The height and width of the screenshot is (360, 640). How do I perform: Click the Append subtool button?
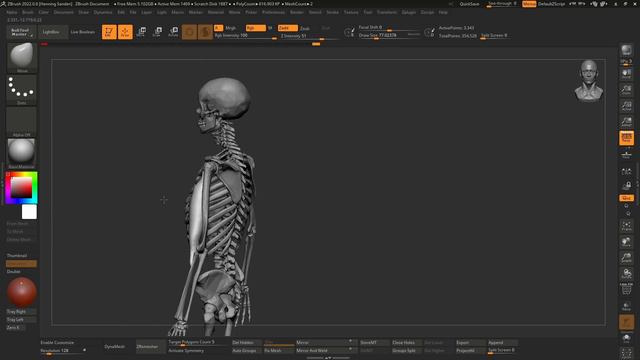coord(502,342)
